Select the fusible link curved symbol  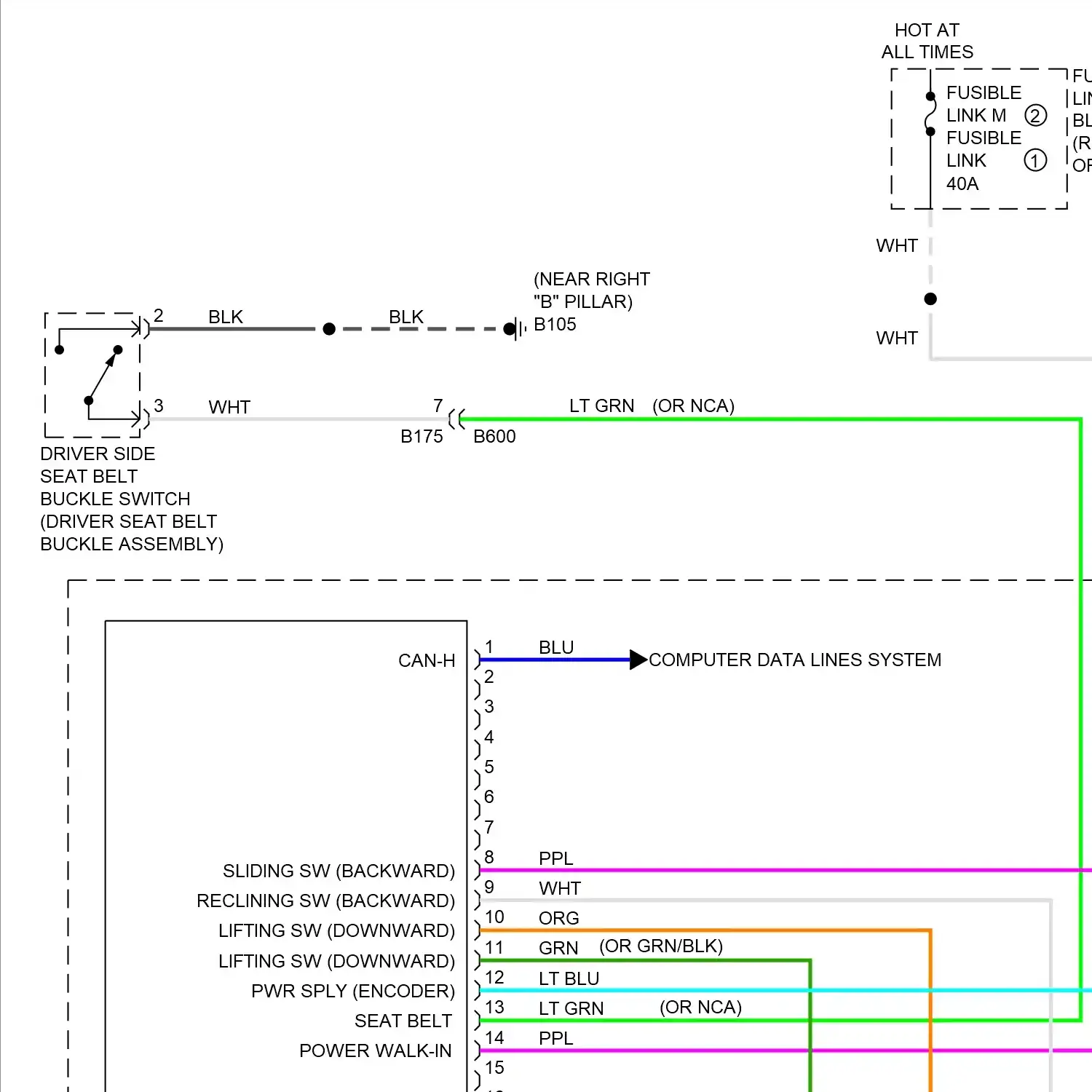[930, 114]
